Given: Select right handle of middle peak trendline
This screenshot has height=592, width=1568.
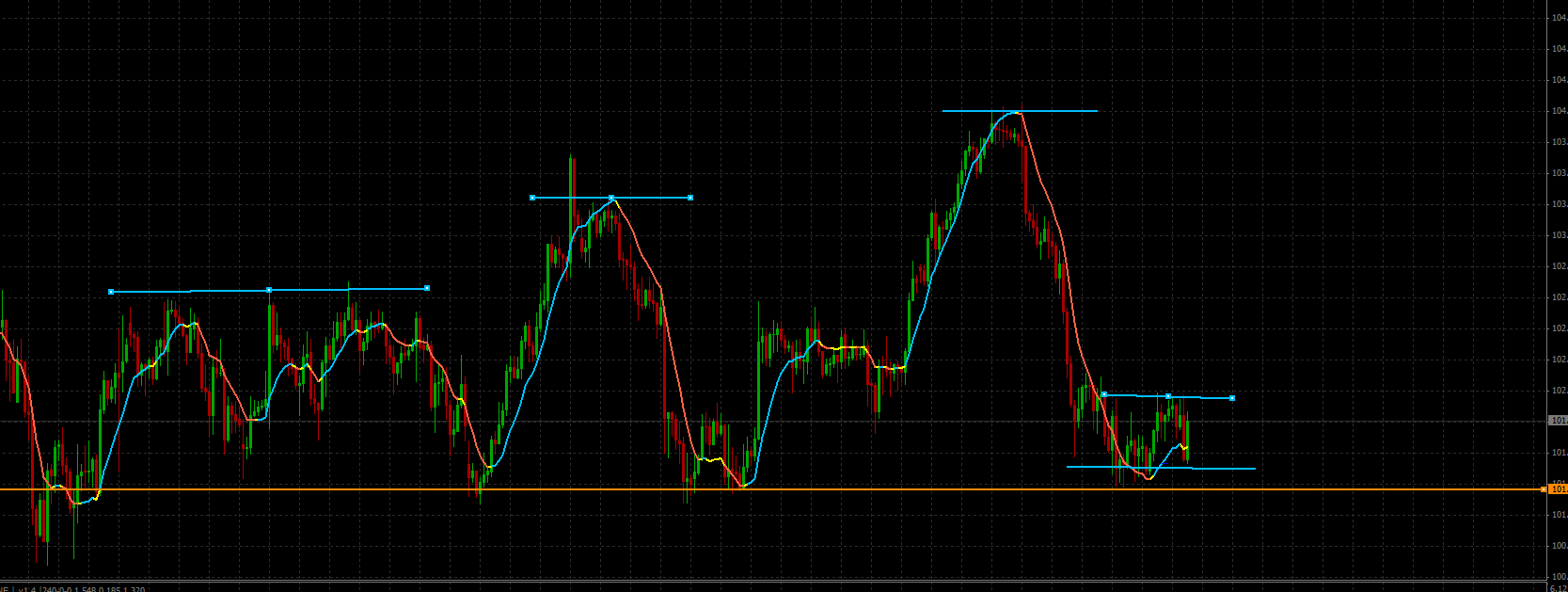Looking at the screenshot, I should (690, 198).
